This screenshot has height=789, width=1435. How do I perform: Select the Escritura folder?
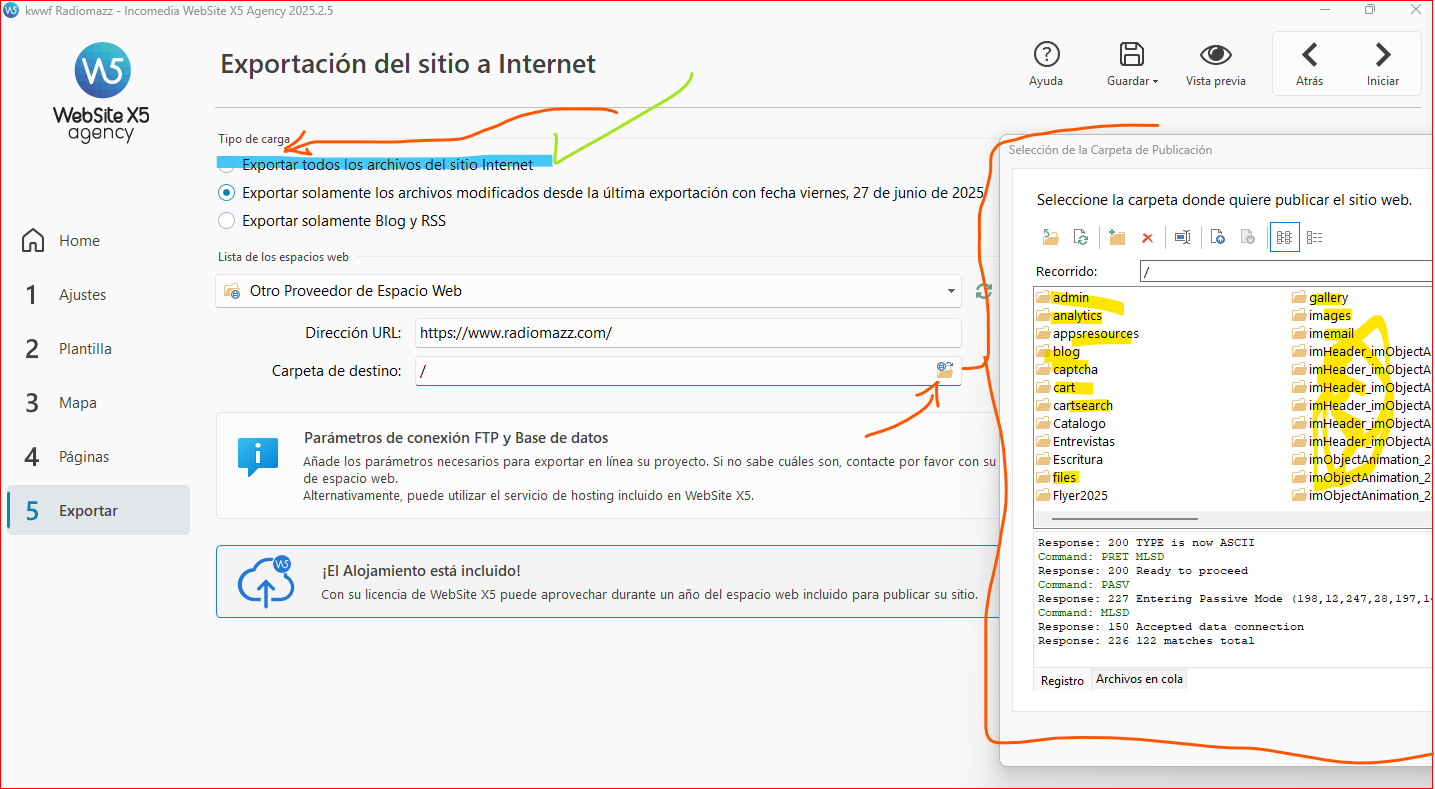(x=1070, y=460)
